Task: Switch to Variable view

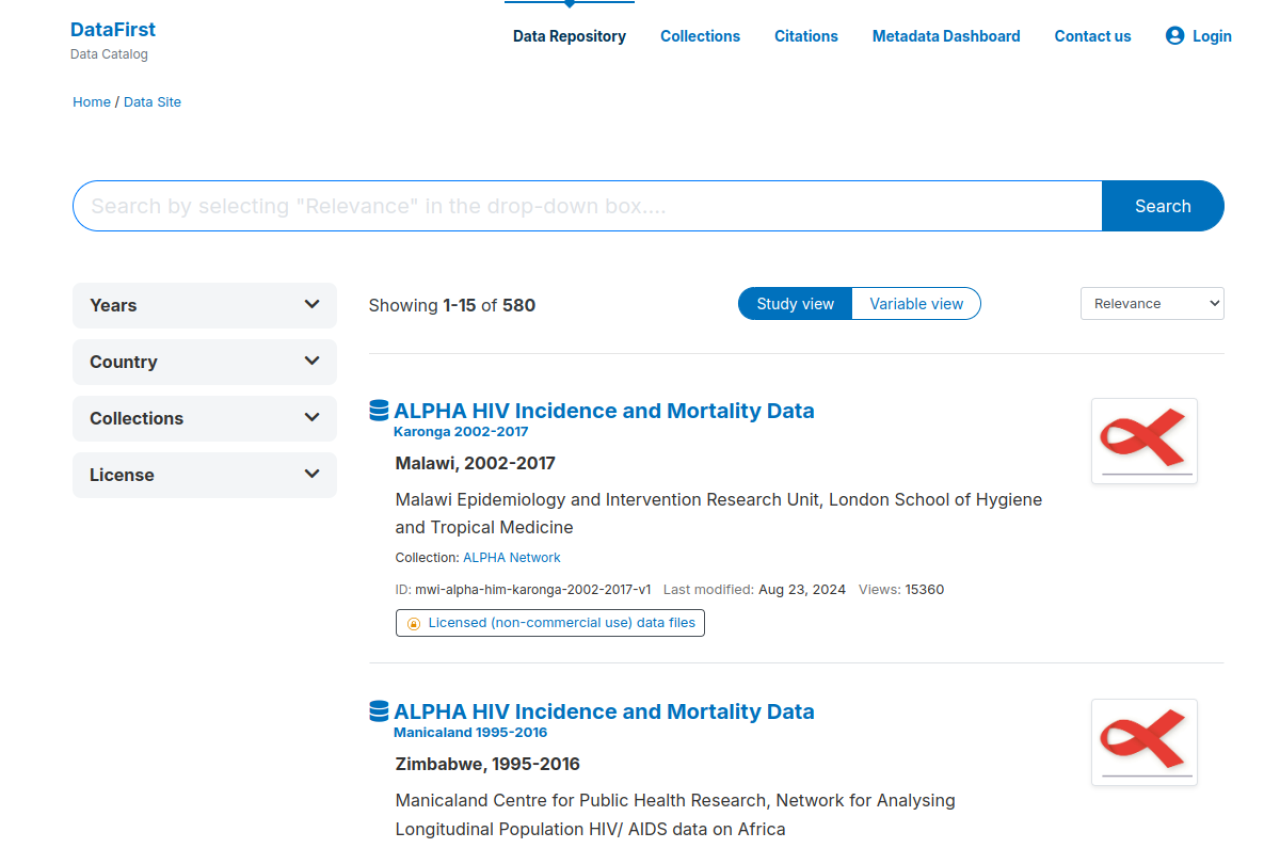Action: pyautogui.click(x=916, y=304)
